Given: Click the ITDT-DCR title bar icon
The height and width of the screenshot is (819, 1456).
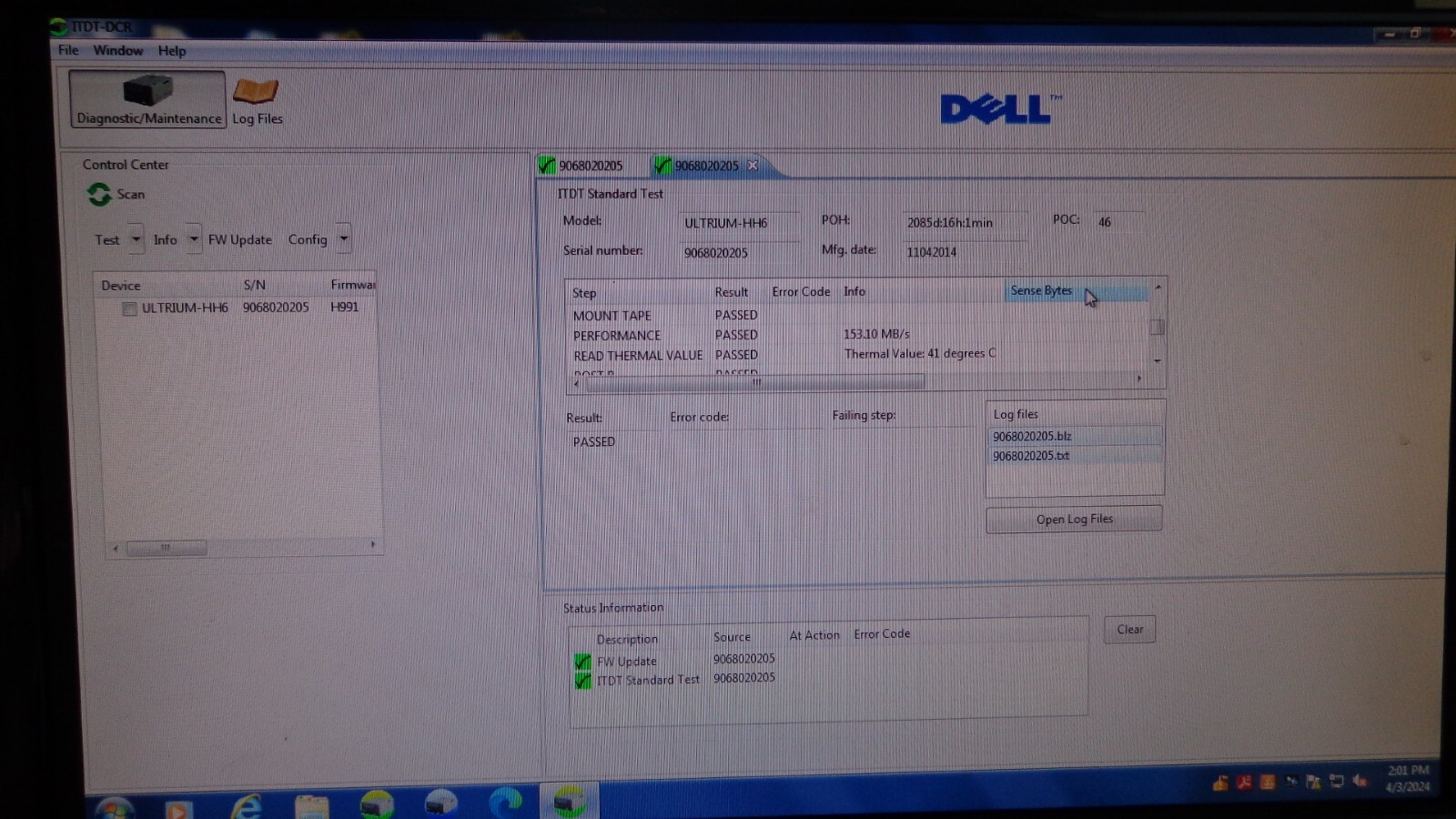Looking at the screenshot, I should [59, 27].
